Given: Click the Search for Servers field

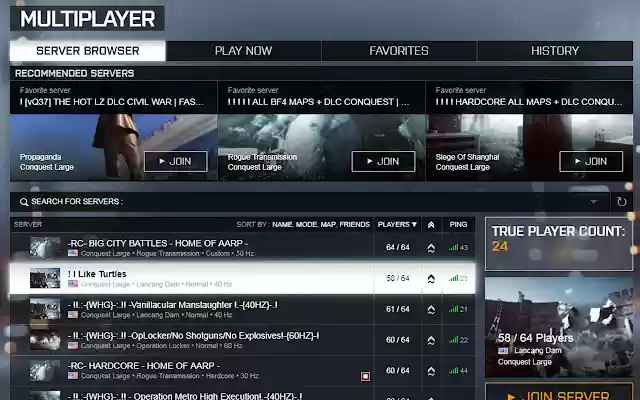Looking at the screenshot, I should tap(309, 202).
